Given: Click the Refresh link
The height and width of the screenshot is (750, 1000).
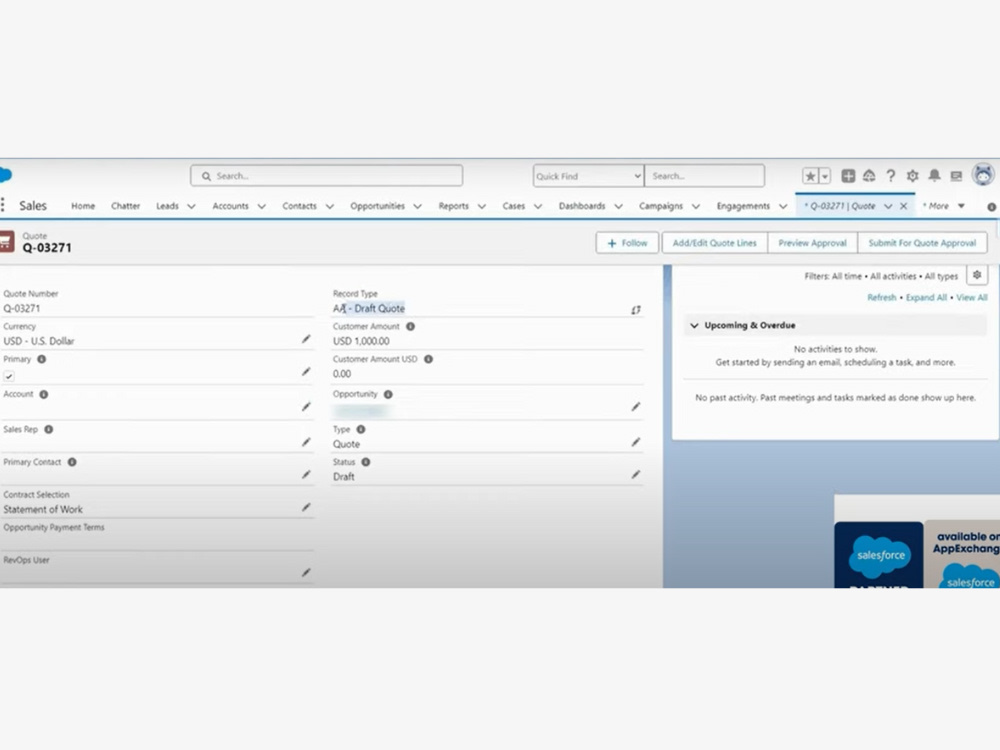Looking at the screenshot, I should (881, 297).
